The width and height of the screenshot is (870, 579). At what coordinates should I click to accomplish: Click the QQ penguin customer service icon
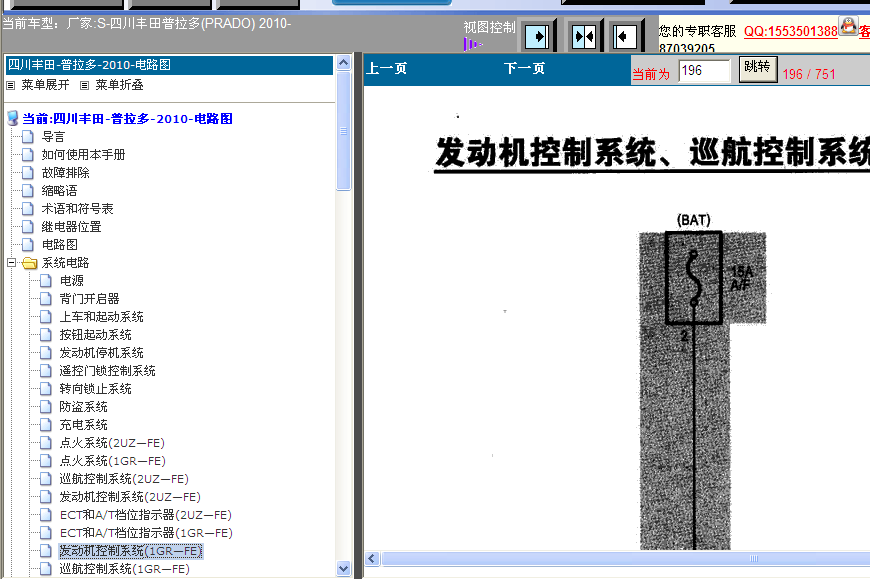[848, 26]
